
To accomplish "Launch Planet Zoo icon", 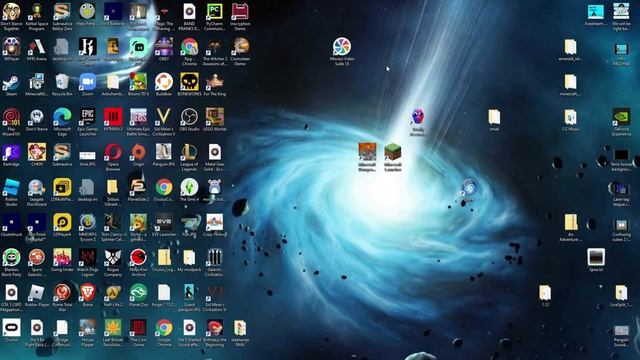I will coord(138,293).
